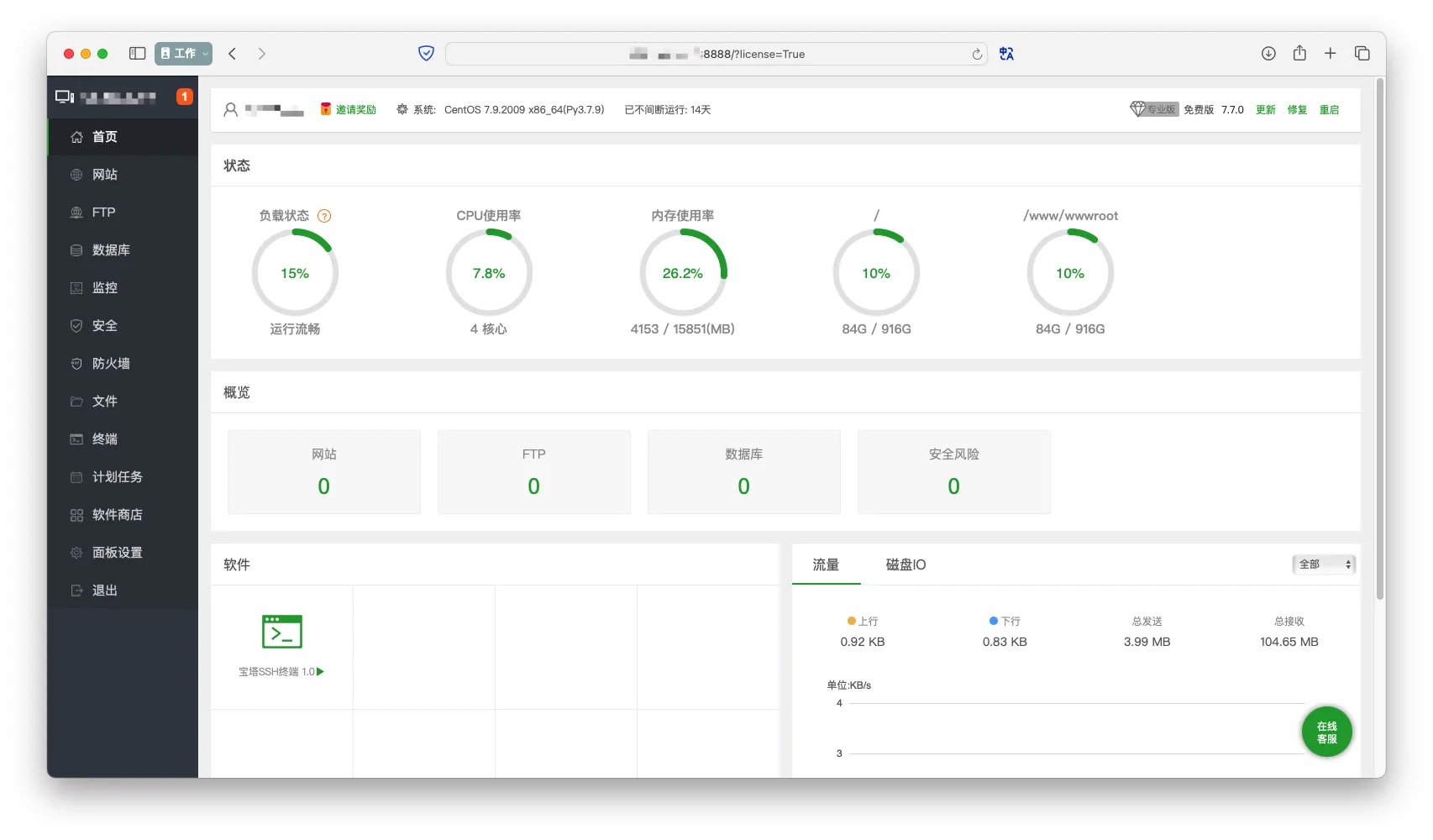1433x840 pixels.
Task: Open Safari downloads icon
Action: coord(1268,54)
